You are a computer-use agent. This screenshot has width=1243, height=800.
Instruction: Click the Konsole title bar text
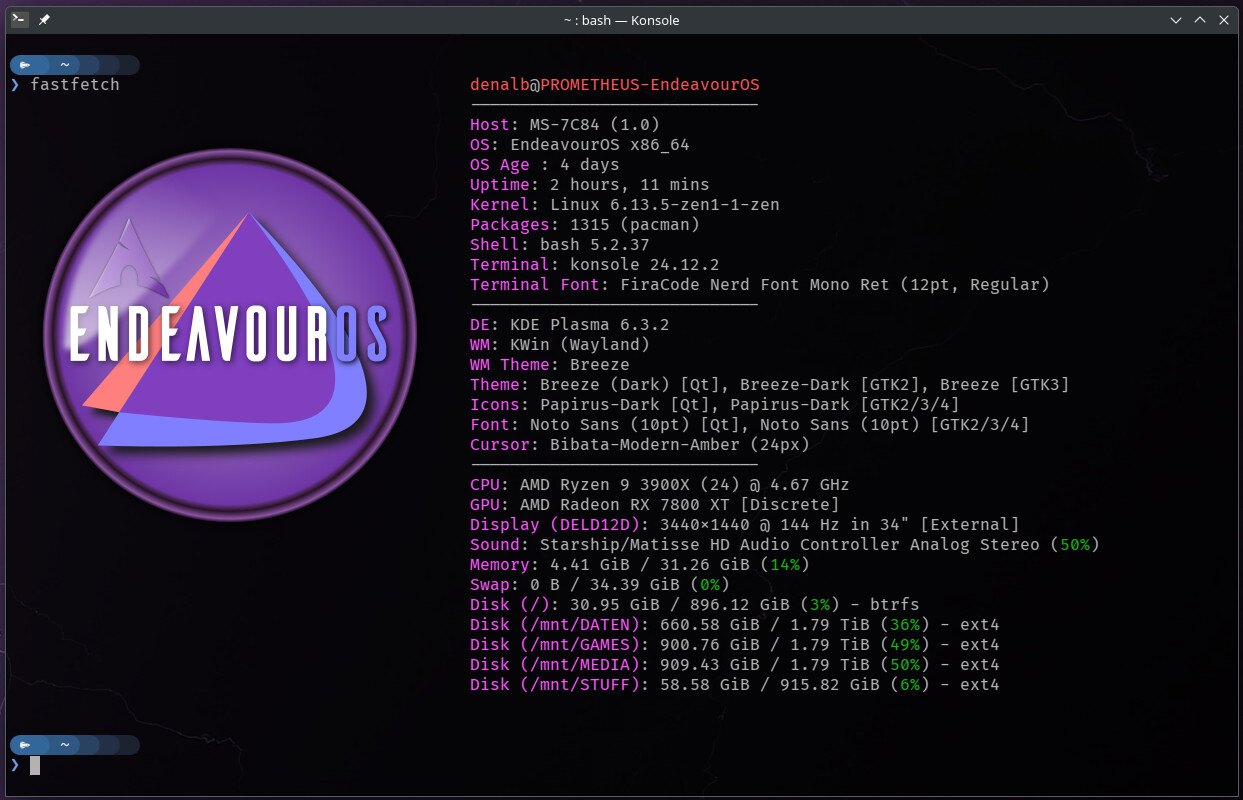pyautogui.click(x=622, y=20)
